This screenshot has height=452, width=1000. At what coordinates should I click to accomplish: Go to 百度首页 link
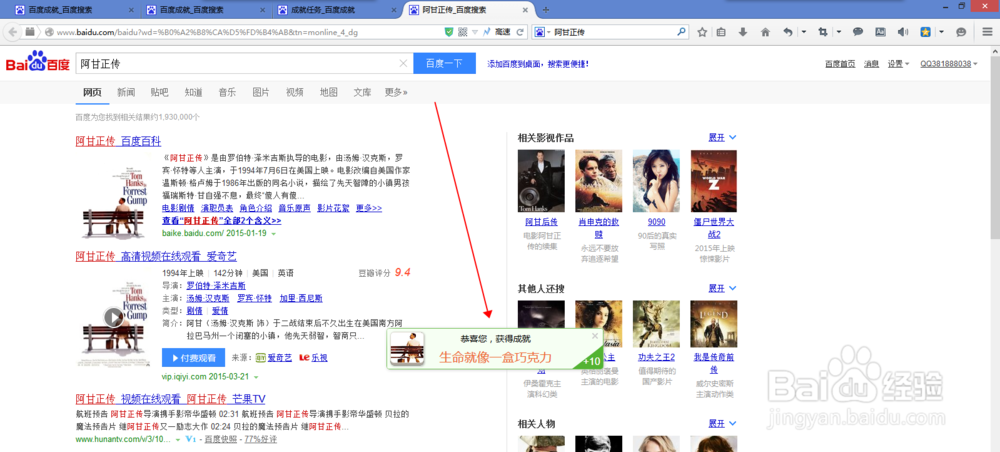(x=840, y=64)
